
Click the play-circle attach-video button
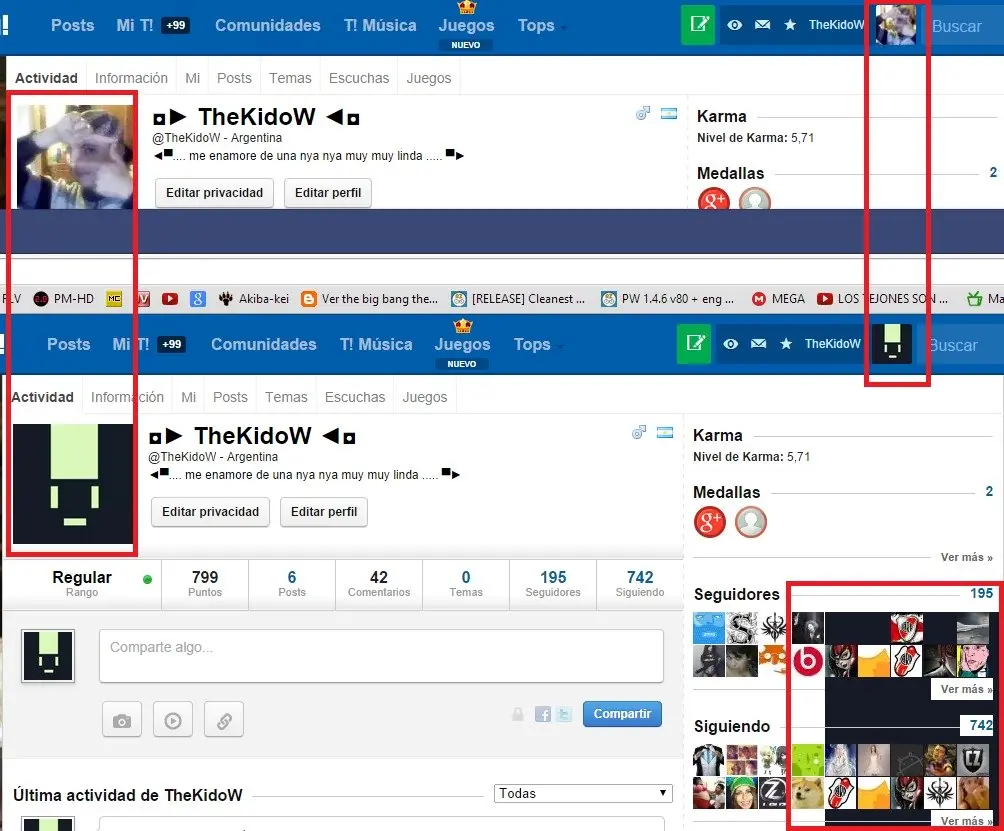click(x=173, y=719)
